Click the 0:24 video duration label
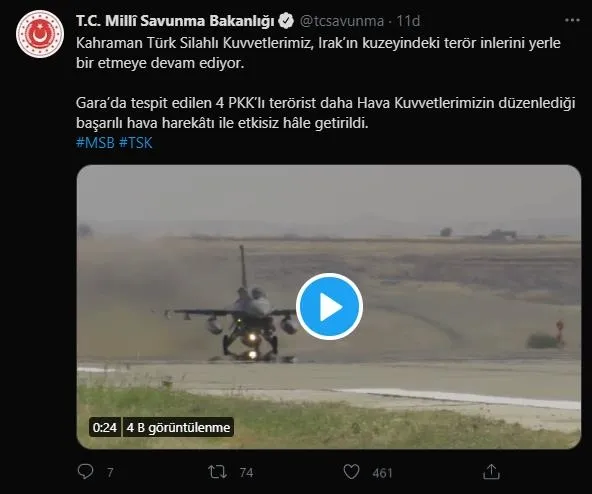The width and height of the screenshot is (592, 494). click(105, 427)
